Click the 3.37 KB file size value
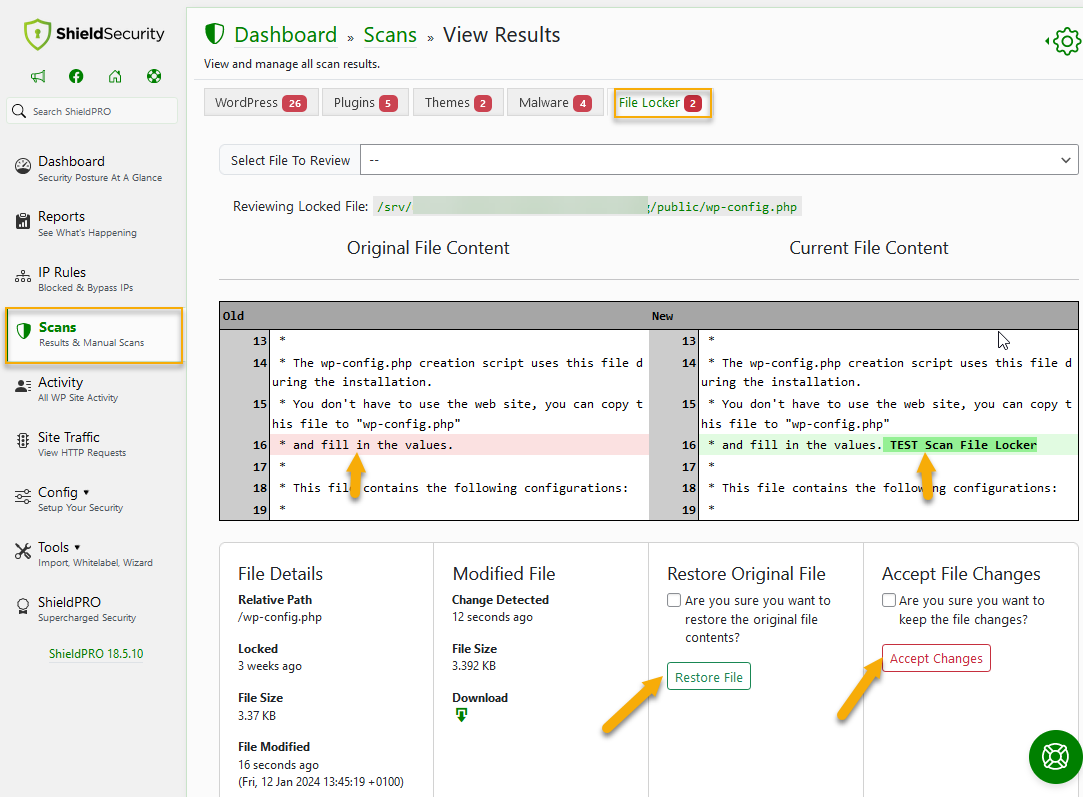Screen dimensions: 1083x797 point(257,716)
